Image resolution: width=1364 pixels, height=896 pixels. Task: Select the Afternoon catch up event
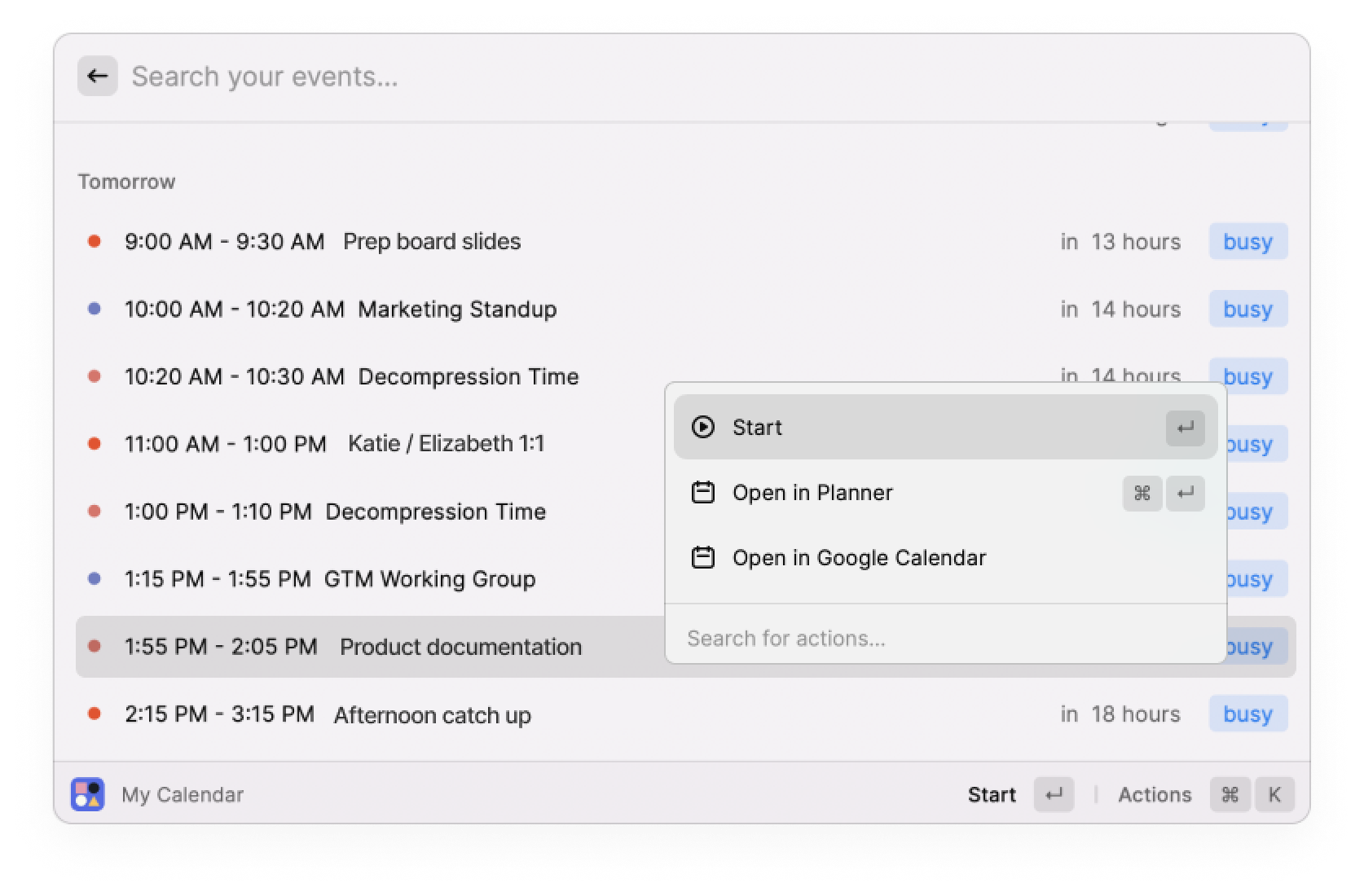click(x=685, y=714)
